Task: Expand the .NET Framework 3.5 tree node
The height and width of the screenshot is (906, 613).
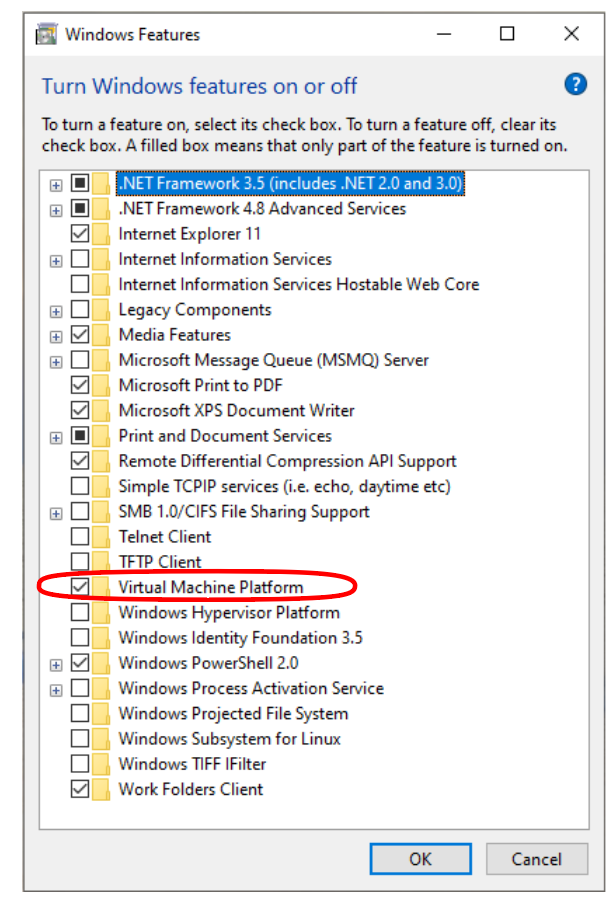Action: pyautogui.click(x=56, y=185)
